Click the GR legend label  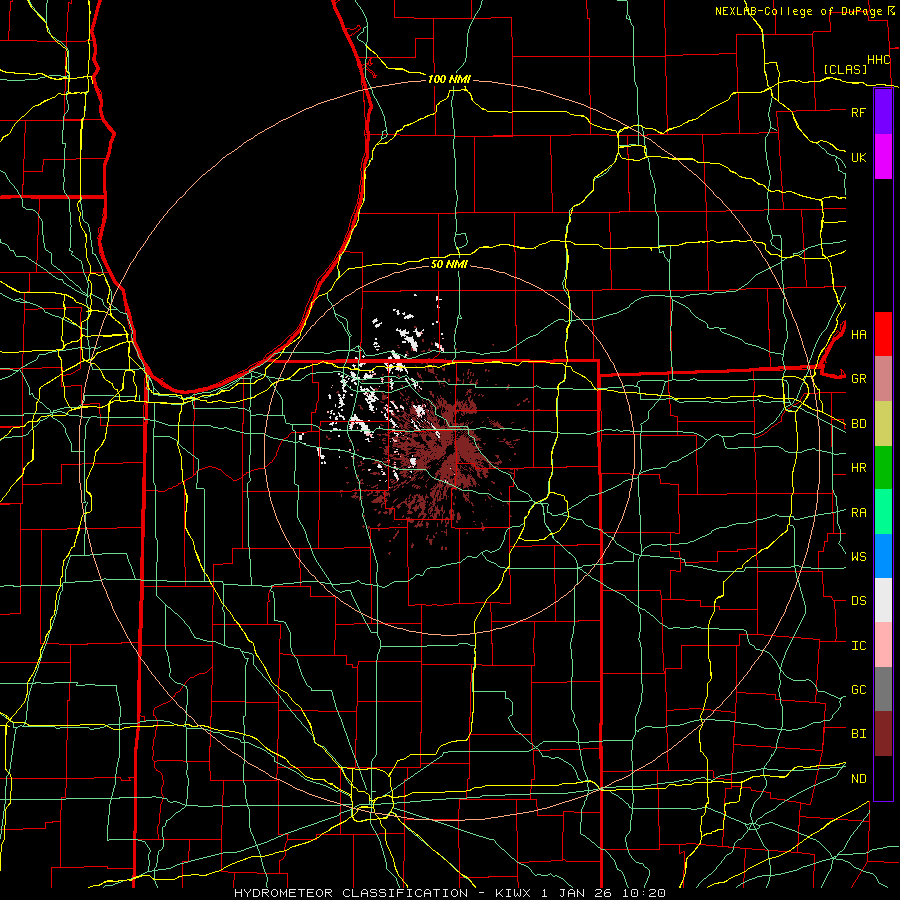[858, 379]
